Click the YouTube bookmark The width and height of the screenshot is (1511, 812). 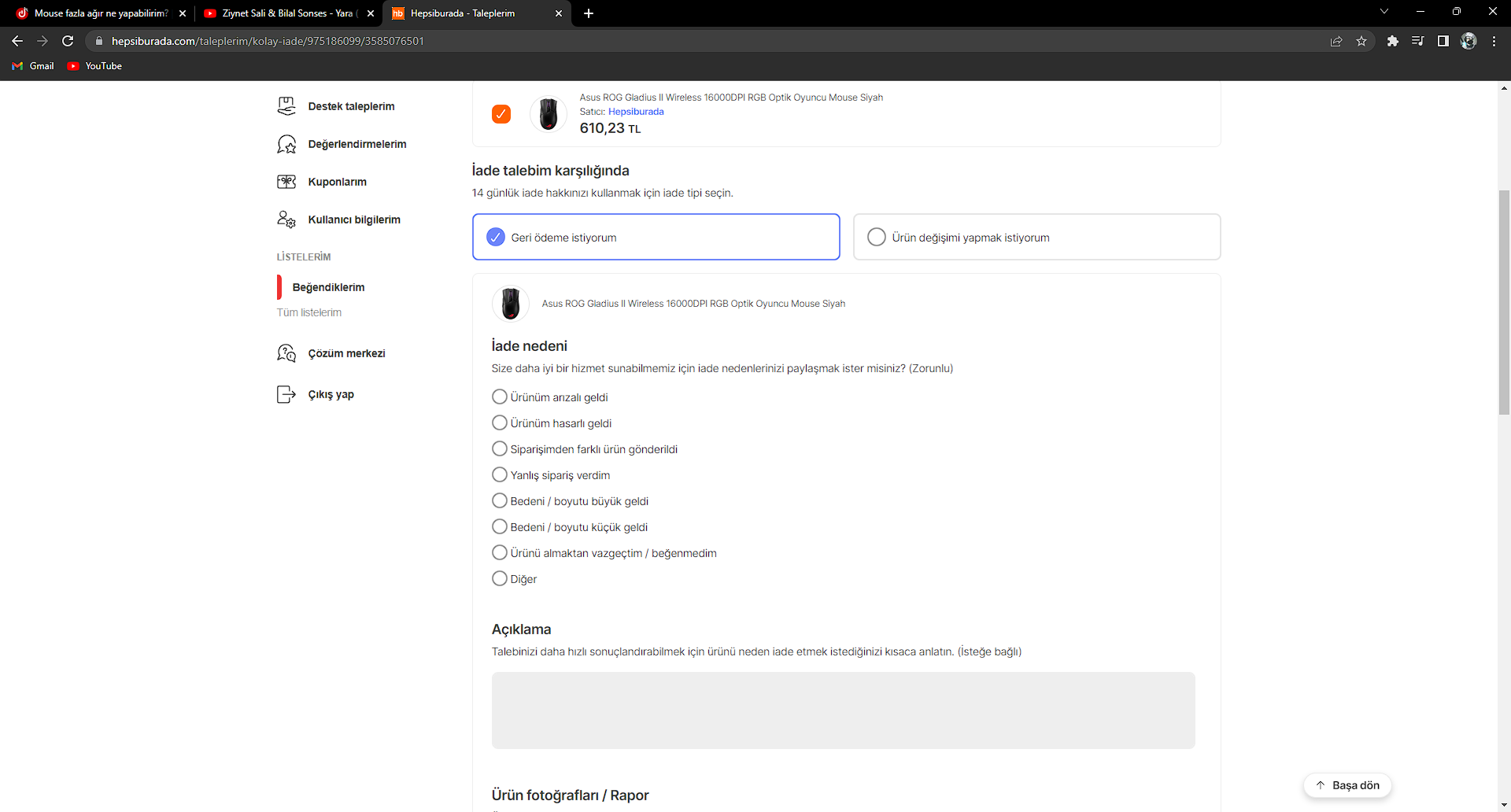[94, 66]
